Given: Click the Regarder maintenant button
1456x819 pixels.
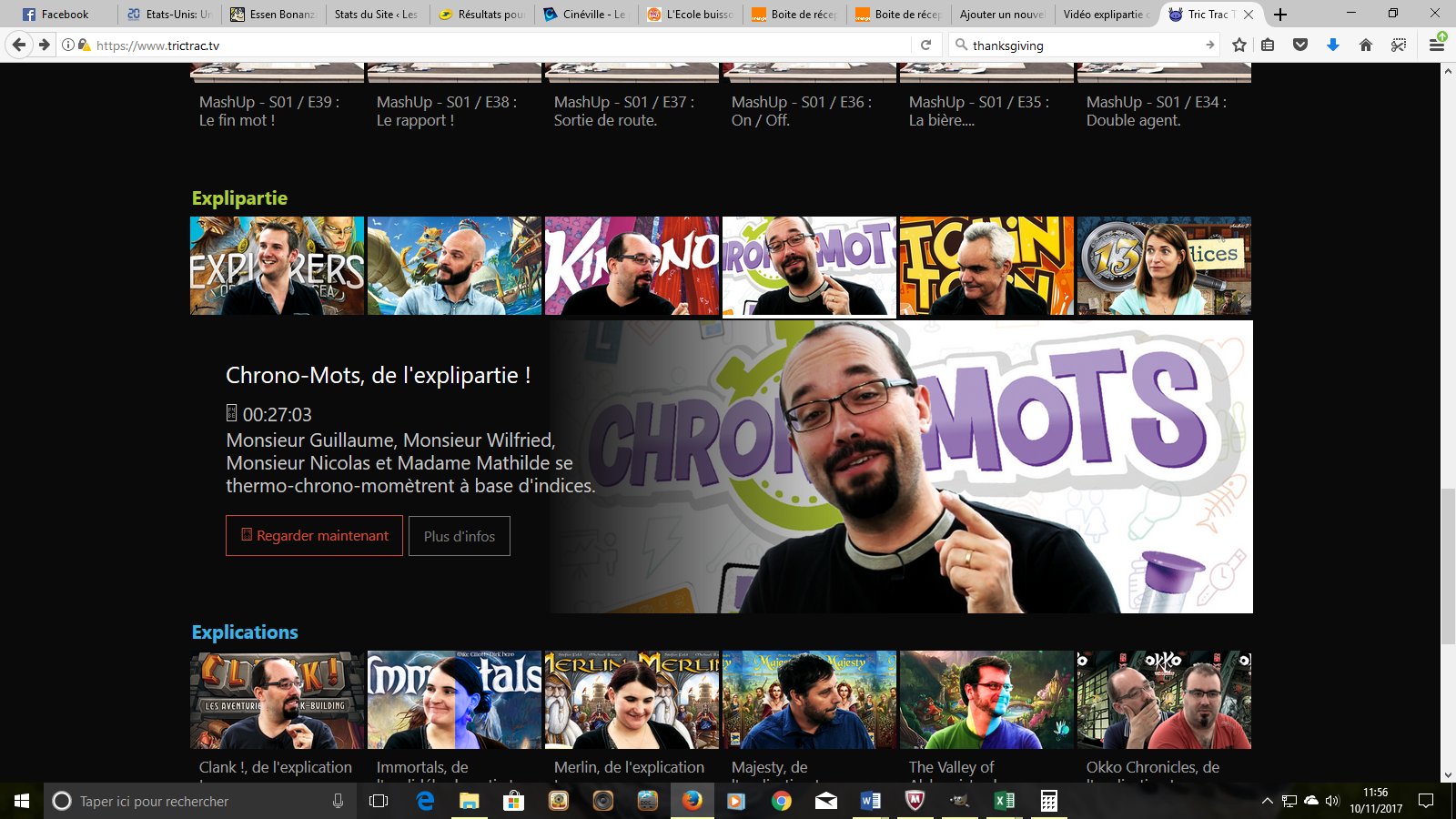Looking at the screenshot, I should tap(314, 536).
